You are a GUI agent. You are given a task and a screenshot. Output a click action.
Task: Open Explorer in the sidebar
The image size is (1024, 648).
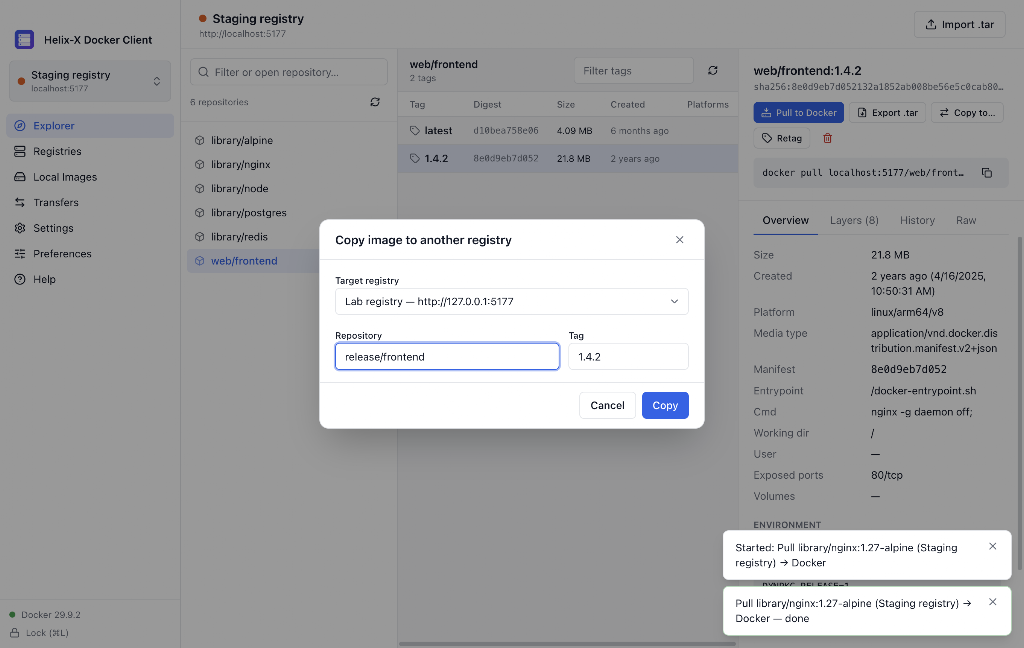tap(90, 125)
